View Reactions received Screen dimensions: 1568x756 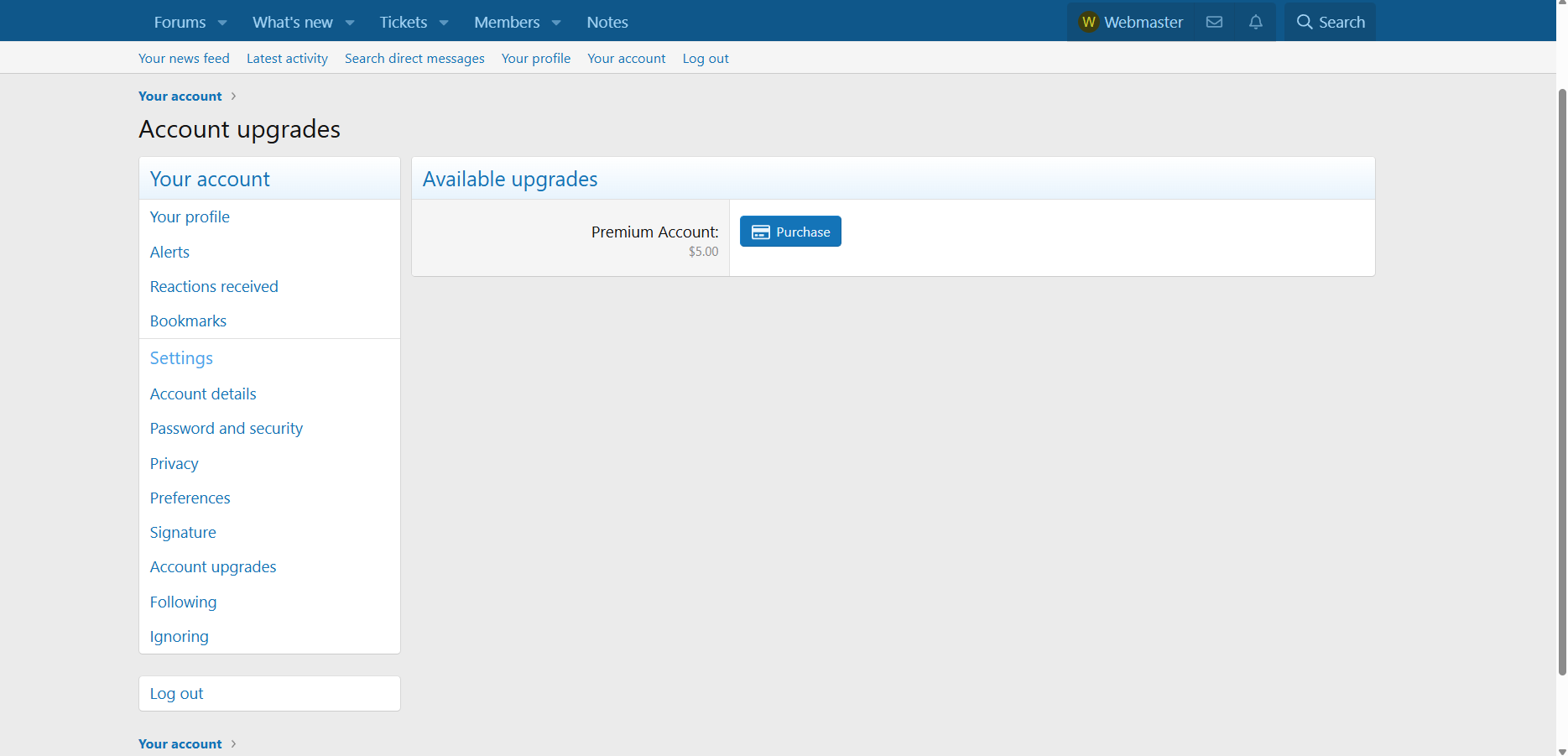click(x=214, y=286)
